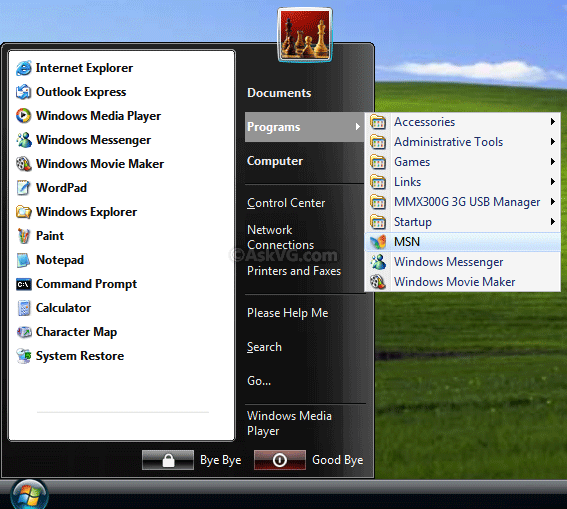The height and width of the screenshot is (509, 567).
Task: Click Windows Messenger icon in left pinned list
Action: tap(24, 140)
